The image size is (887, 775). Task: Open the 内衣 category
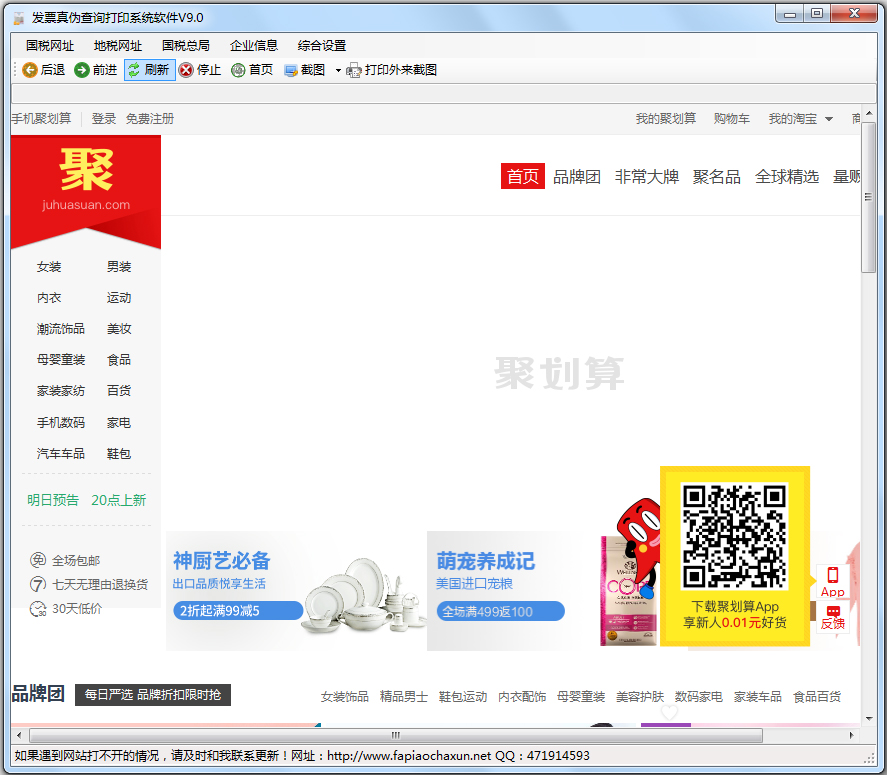click(x=49, y=298)
